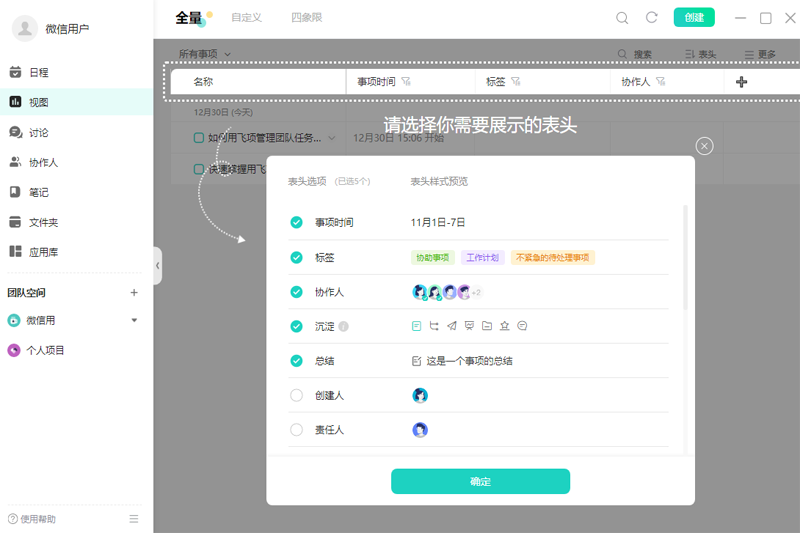Click the search magnifier icon in top bar
This screenshot has height=533, width=800.
622,18
